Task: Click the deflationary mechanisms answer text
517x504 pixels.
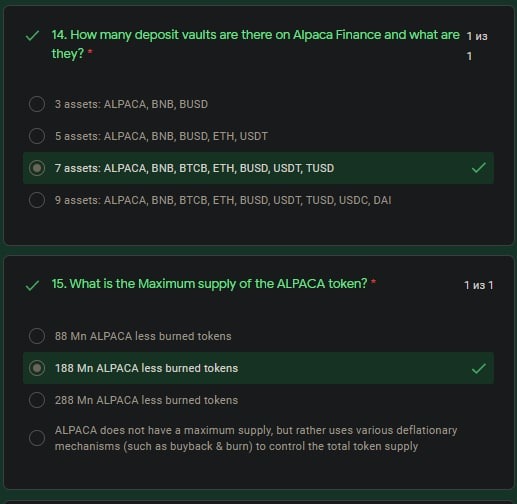Action: pos(256,438)
